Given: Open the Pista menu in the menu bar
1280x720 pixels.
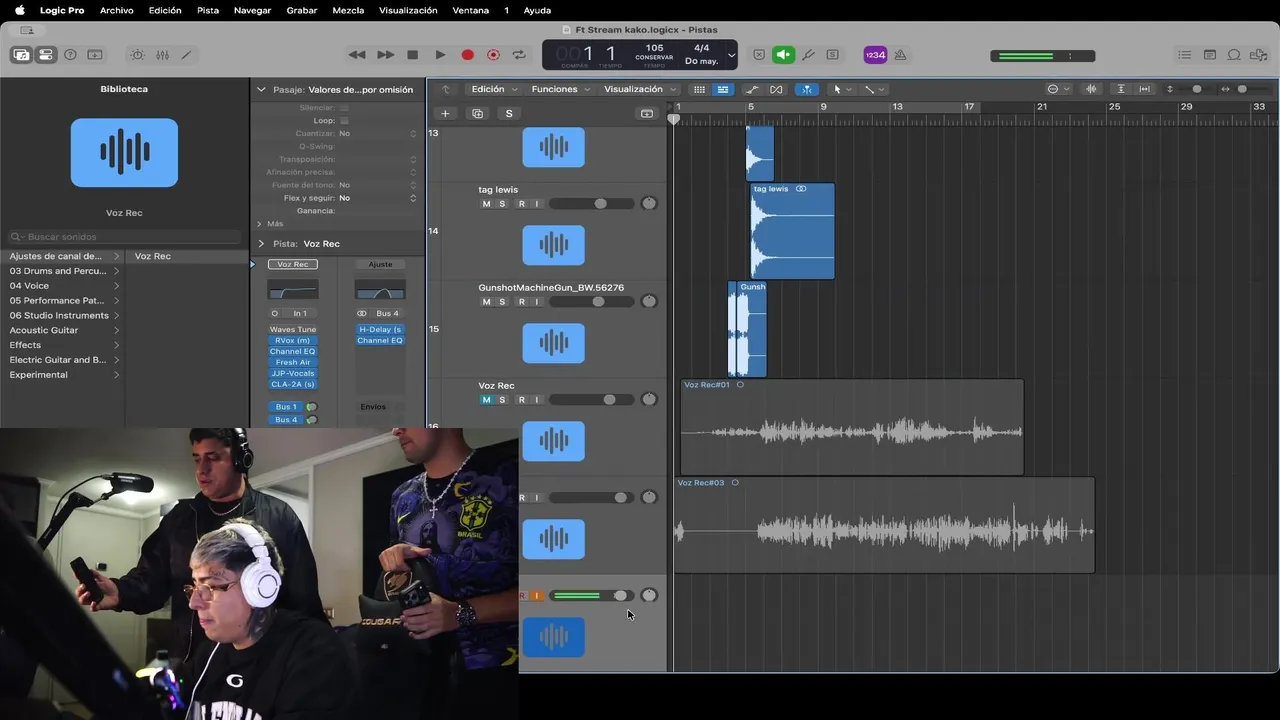Looking at the screenshot, I should (x=208, y=10).
